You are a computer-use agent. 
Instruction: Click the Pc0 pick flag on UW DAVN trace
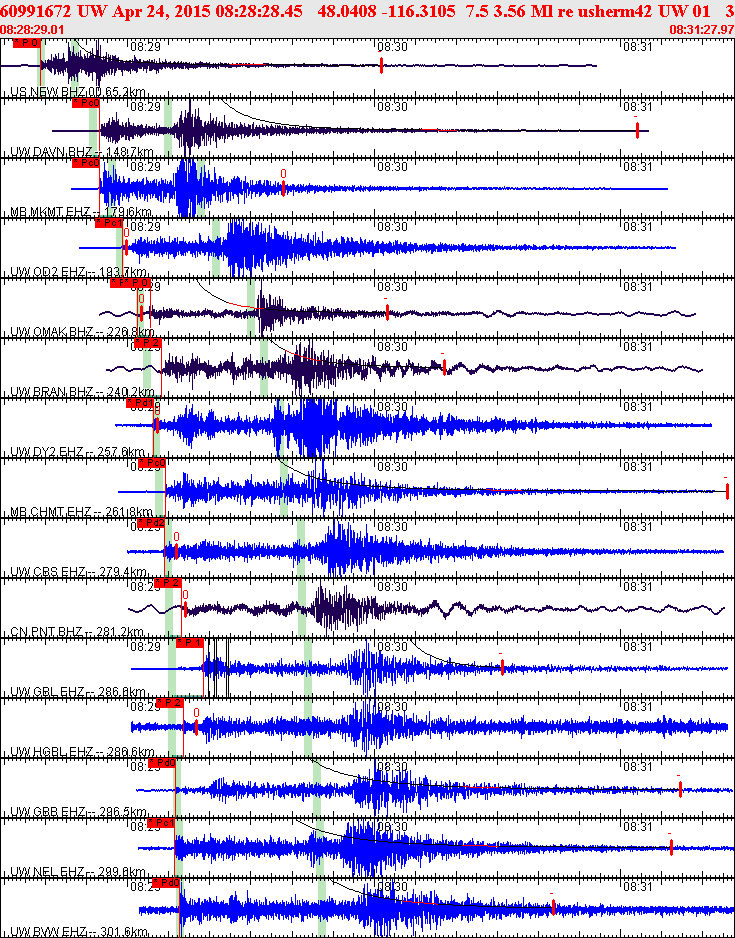tap(86, 103)
